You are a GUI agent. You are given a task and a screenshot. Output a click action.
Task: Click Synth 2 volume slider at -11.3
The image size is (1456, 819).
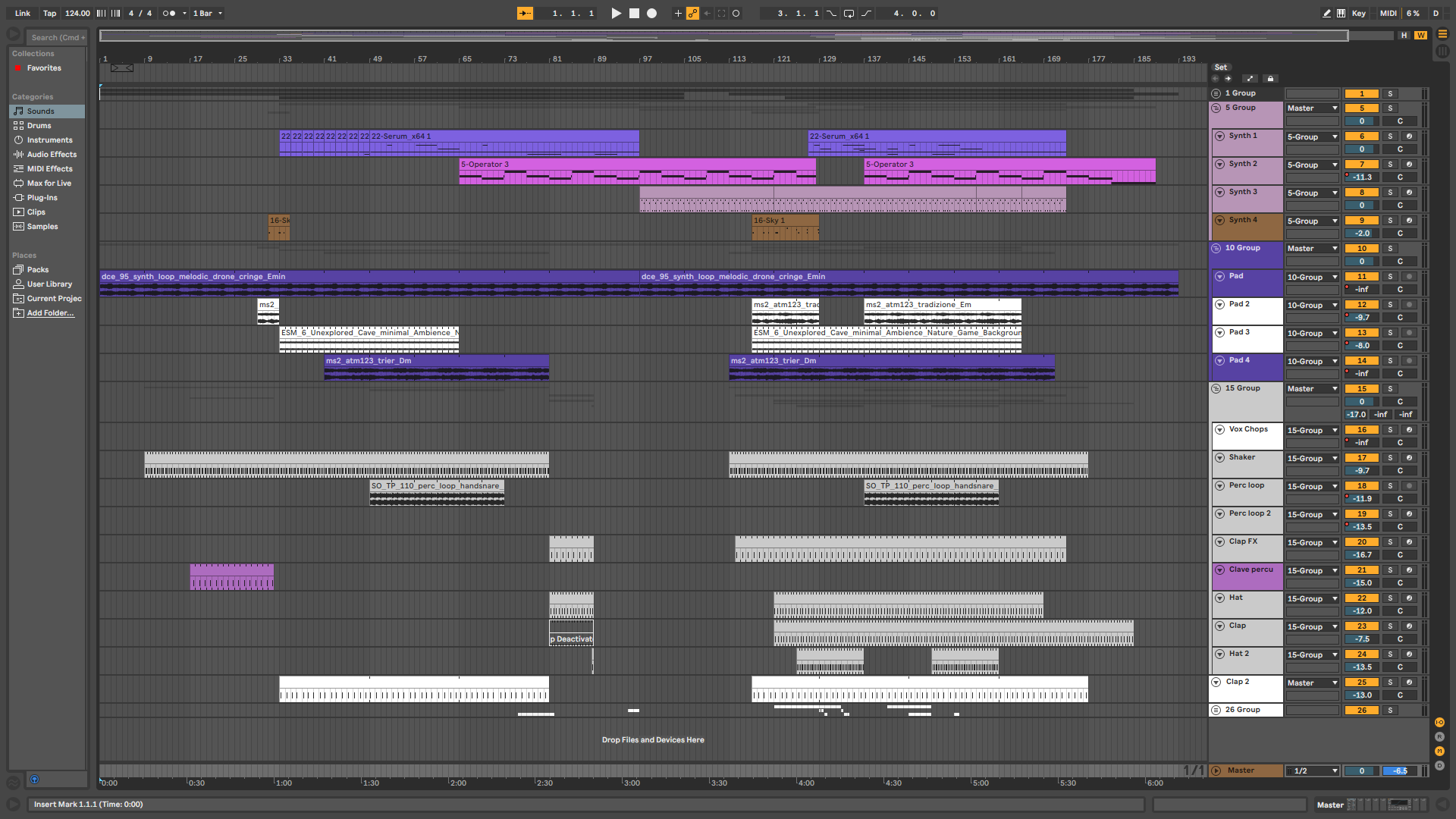pos(1362,177)
